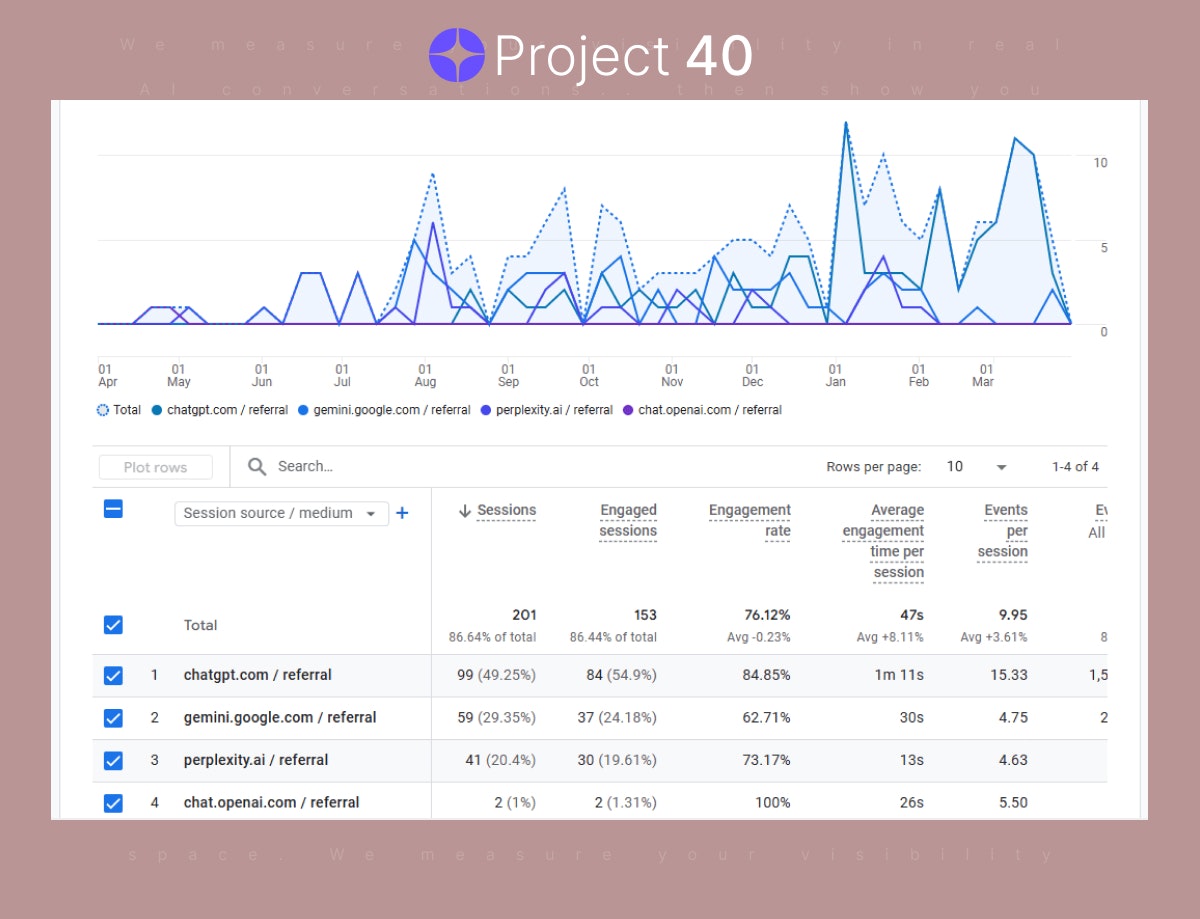Image resolution: width=1200 pixels, height=919 pixels.
Task: Click the chatgpt.com / referral row label
Action: [x=258, y=675]
